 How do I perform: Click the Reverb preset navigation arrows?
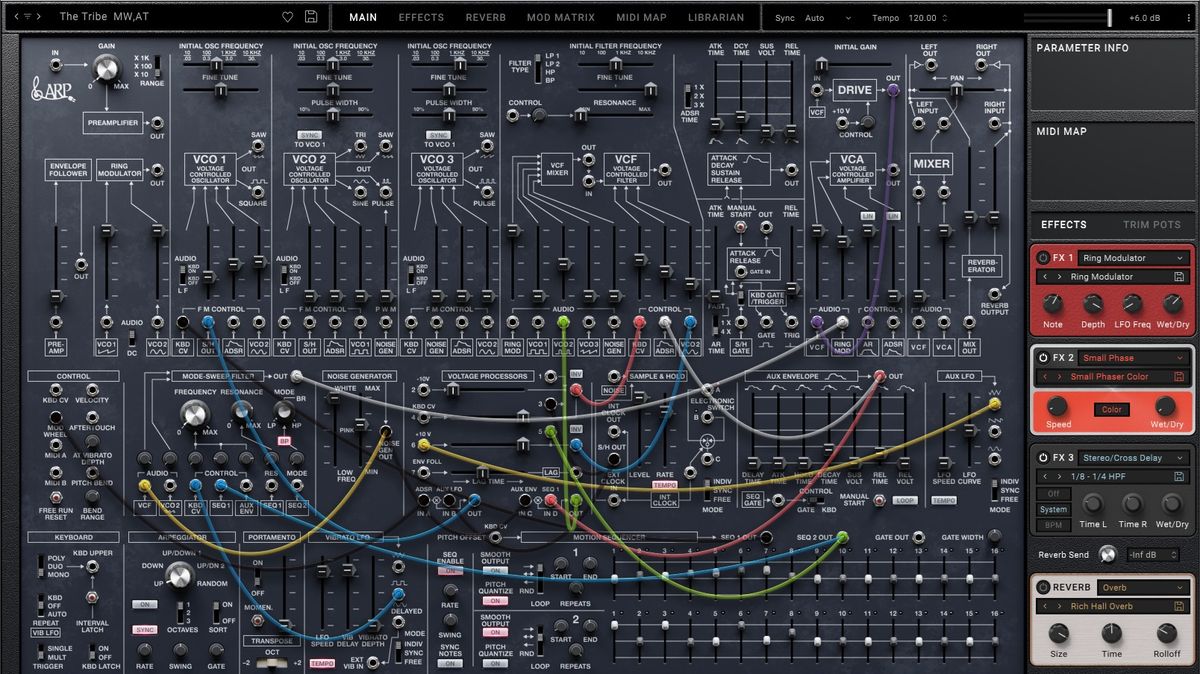1050,606
